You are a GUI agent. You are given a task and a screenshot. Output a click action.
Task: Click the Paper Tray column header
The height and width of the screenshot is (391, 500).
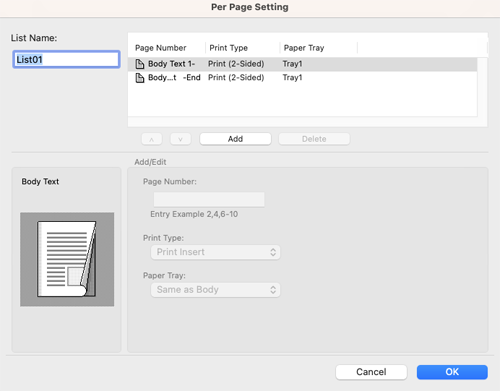pos(304,48)
